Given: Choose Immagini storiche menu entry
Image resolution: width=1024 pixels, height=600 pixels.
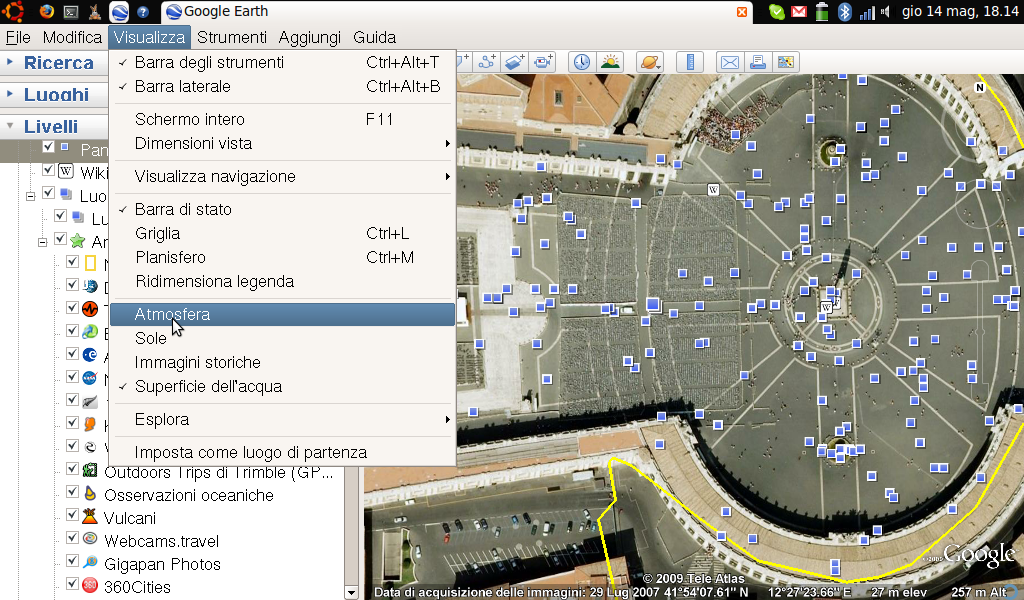Looking at the screenshot, I should 282,362.
